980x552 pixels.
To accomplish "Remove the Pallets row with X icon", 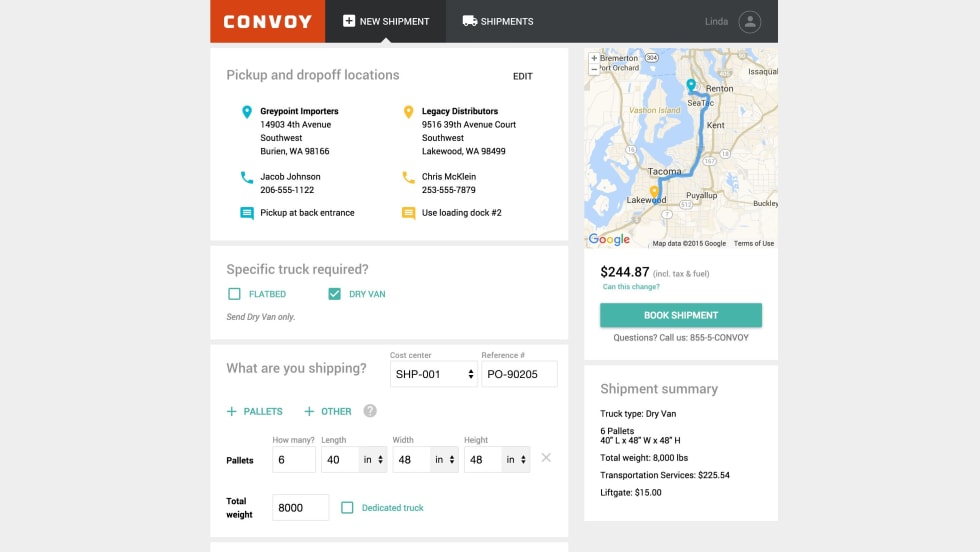I will point(546,458).
